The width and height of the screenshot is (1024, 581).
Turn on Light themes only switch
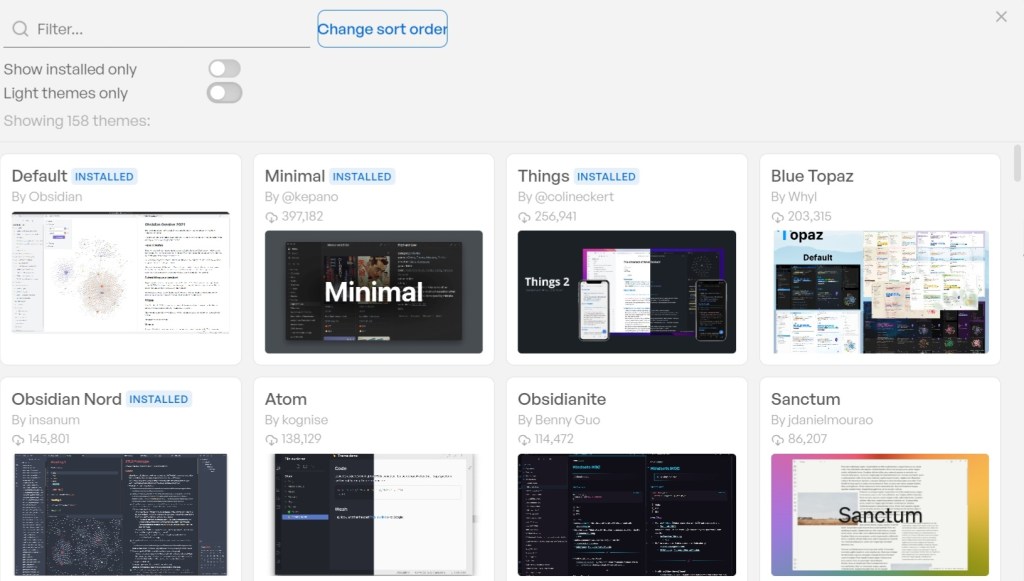(x=224, y=93)
